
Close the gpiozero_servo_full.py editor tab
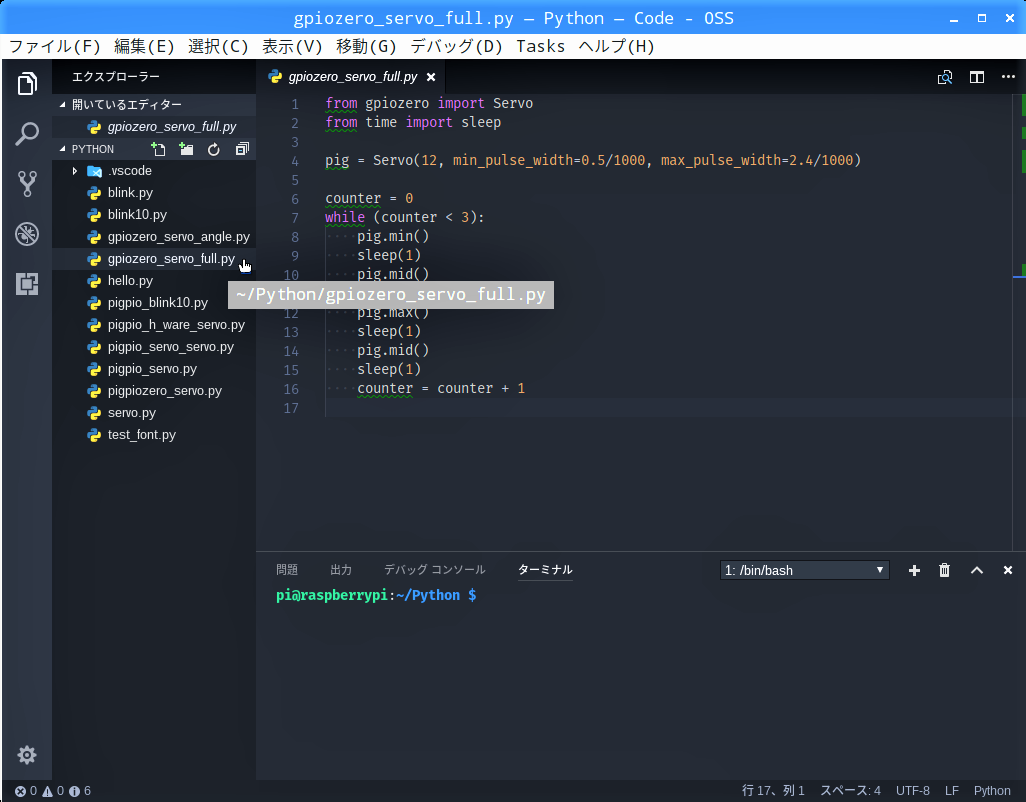pos(431,77)
